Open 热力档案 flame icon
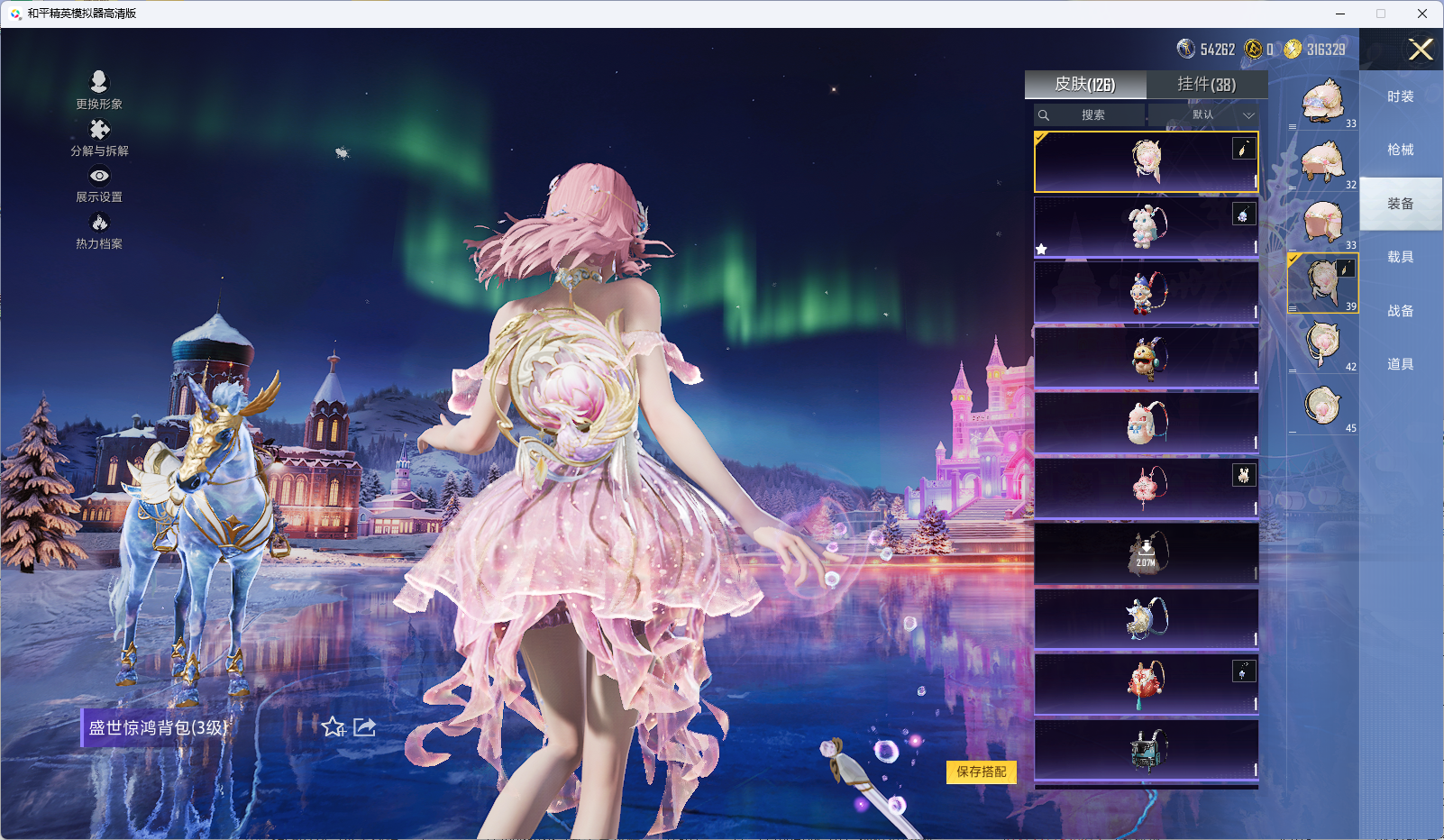The width and height of the screenshot is (1444, 840). click(99, 223)
